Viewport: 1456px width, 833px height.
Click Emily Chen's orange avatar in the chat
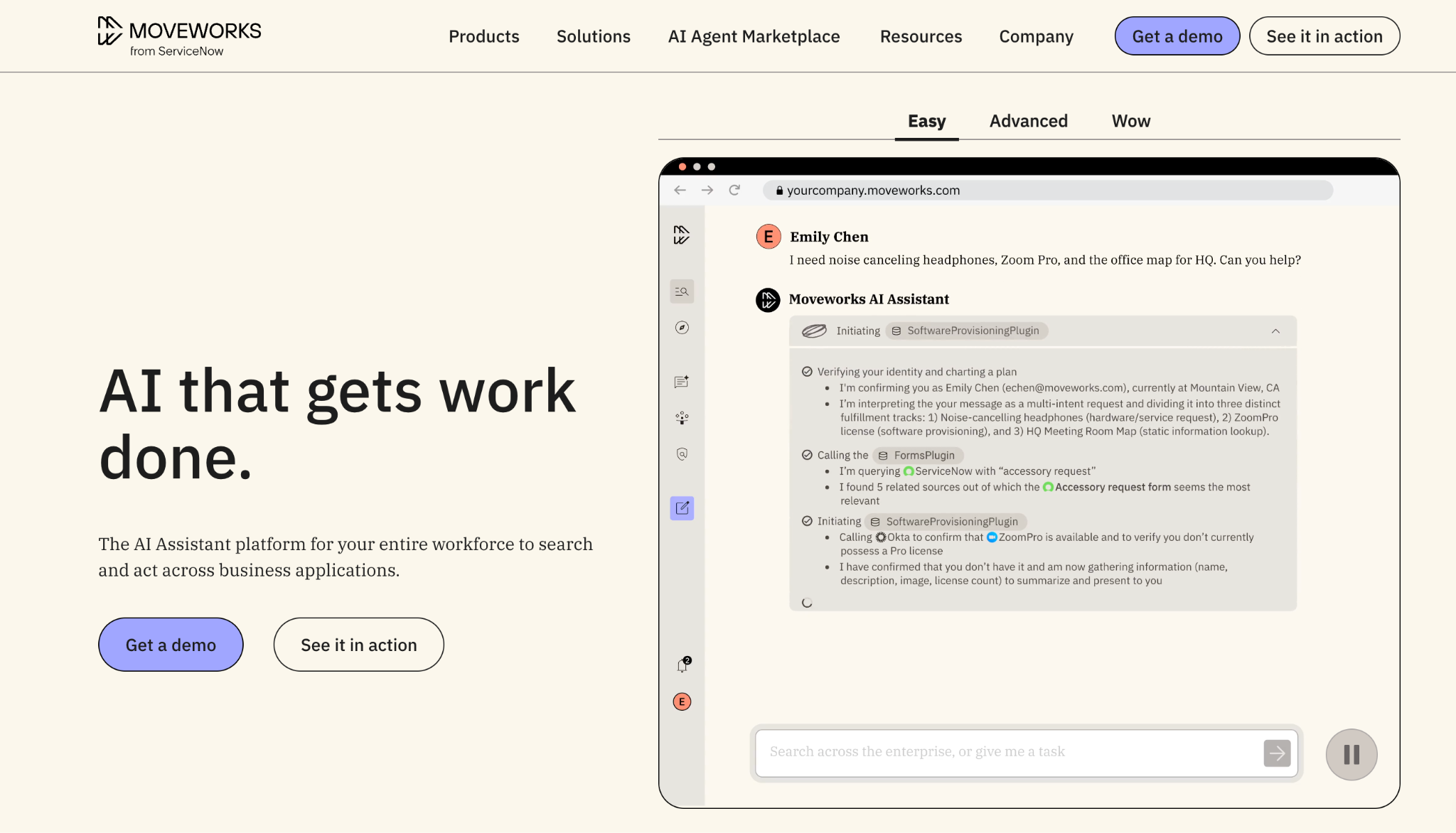pos(769,237)
